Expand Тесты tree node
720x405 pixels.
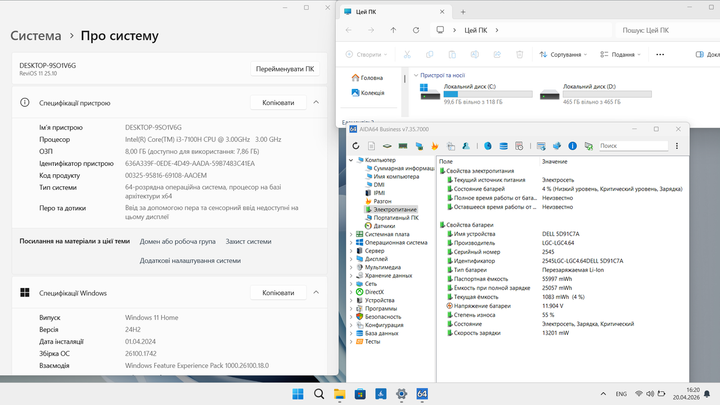(x=351, y=342)
